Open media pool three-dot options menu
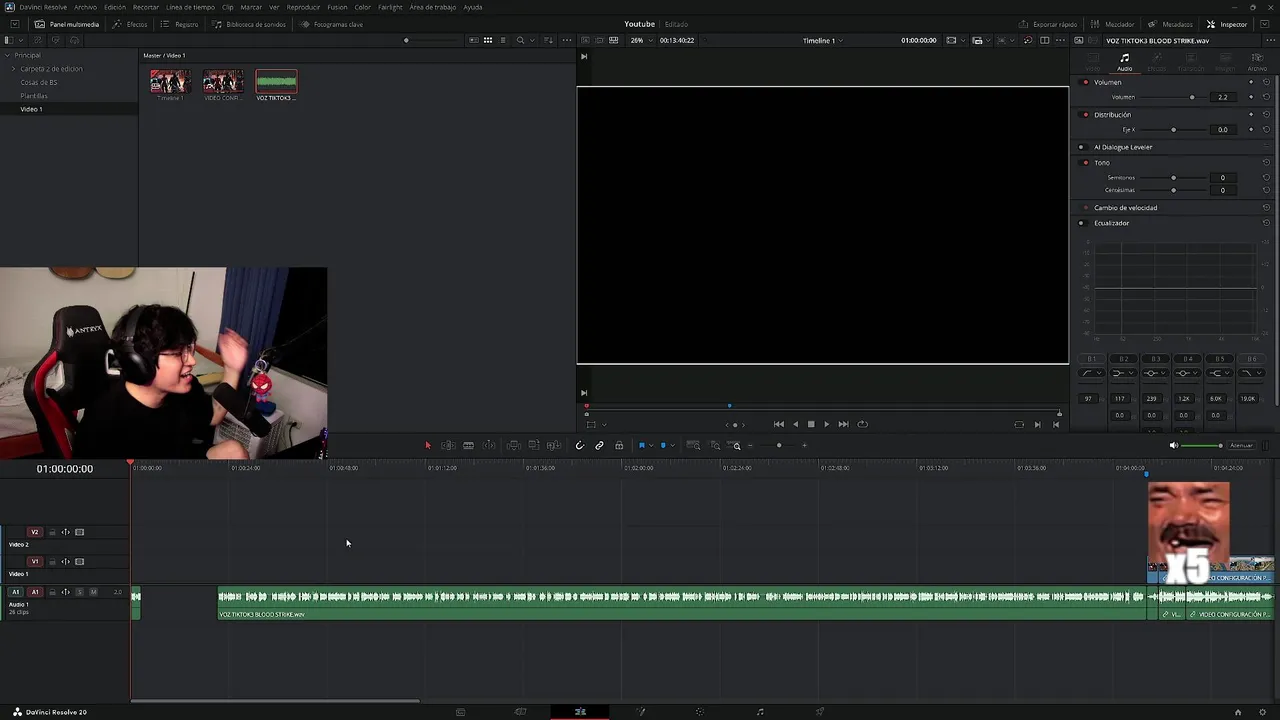 click(567, 40)
